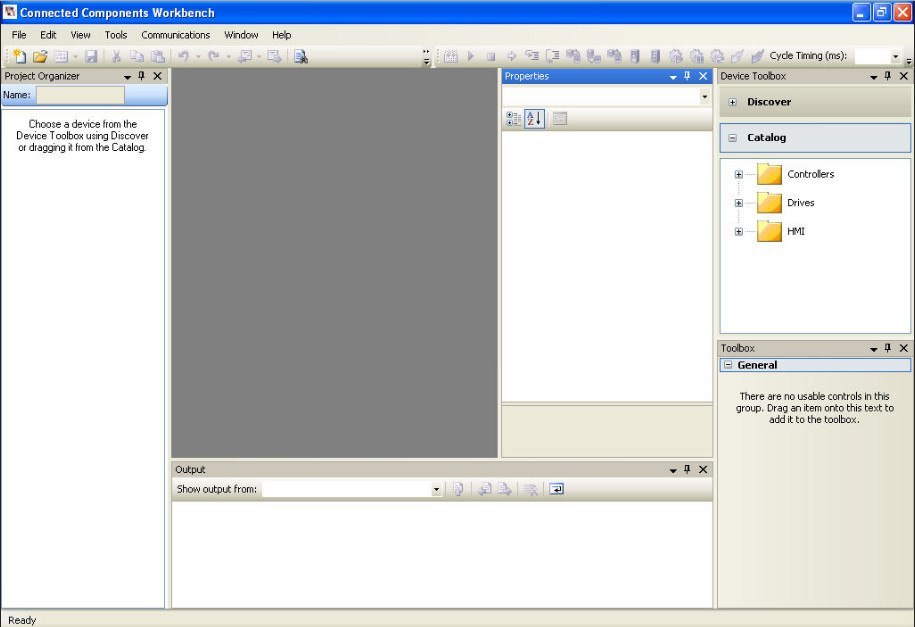Open Device Toolbox window position menu
Screen dimensions: 915x627
pyautogui.click(x=874, y=76)
